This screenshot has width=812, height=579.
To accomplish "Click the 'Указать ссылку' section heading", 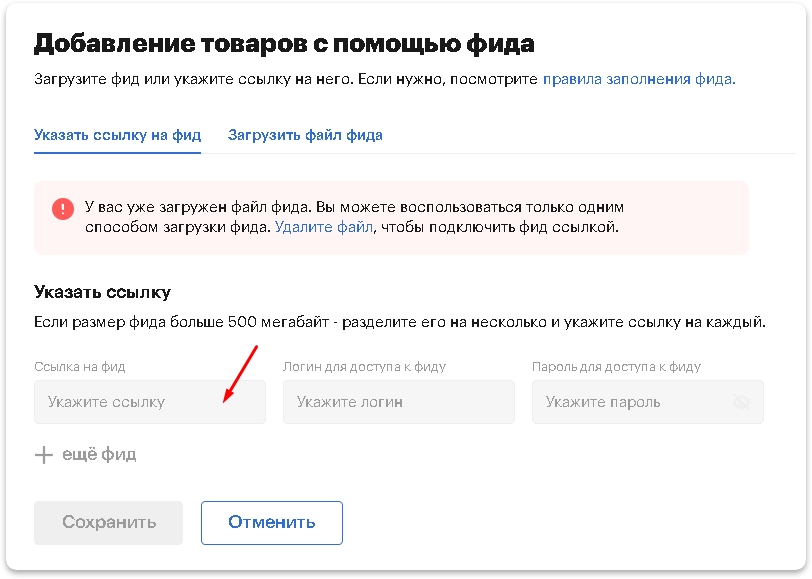I will (102, 292).
